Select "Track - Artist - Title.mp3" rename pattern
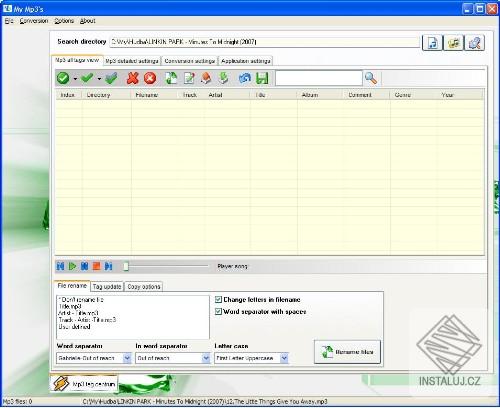 point(87,320)
